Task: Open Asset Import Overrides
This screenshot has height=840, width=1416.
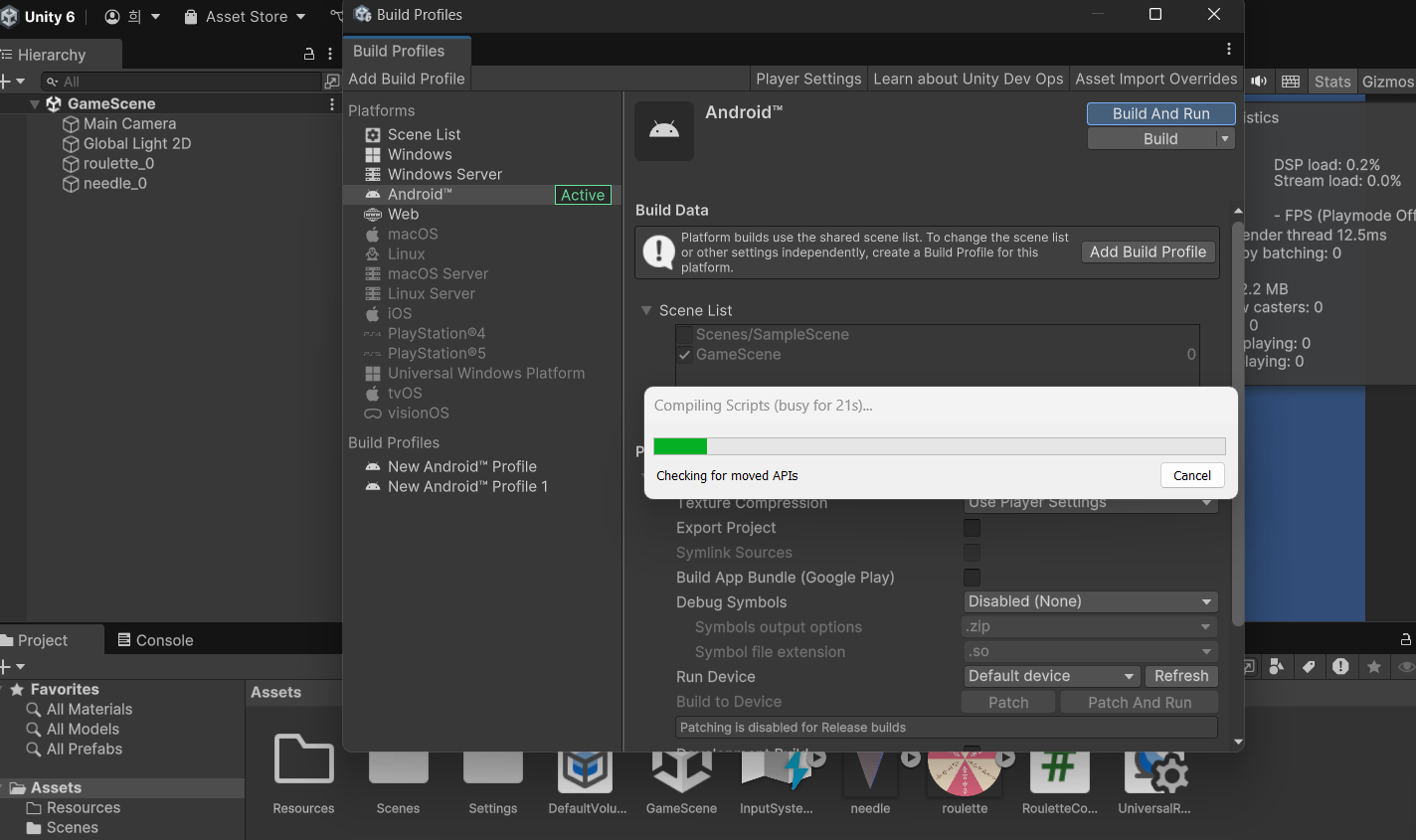Action: (1156, 79)
